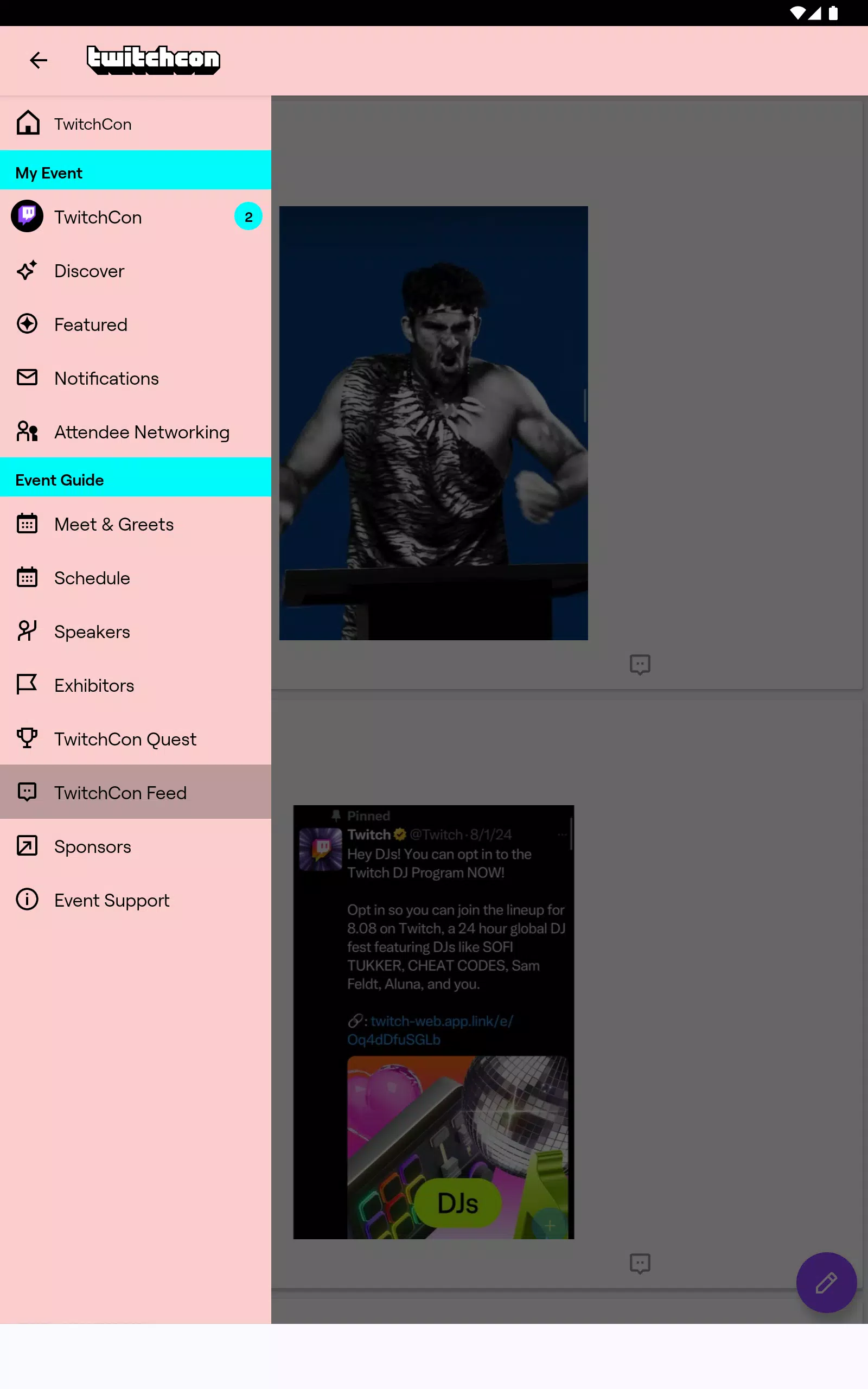
Task: Tap the back arrow icon
Action: pyautogui.click(x=39, y=60)
